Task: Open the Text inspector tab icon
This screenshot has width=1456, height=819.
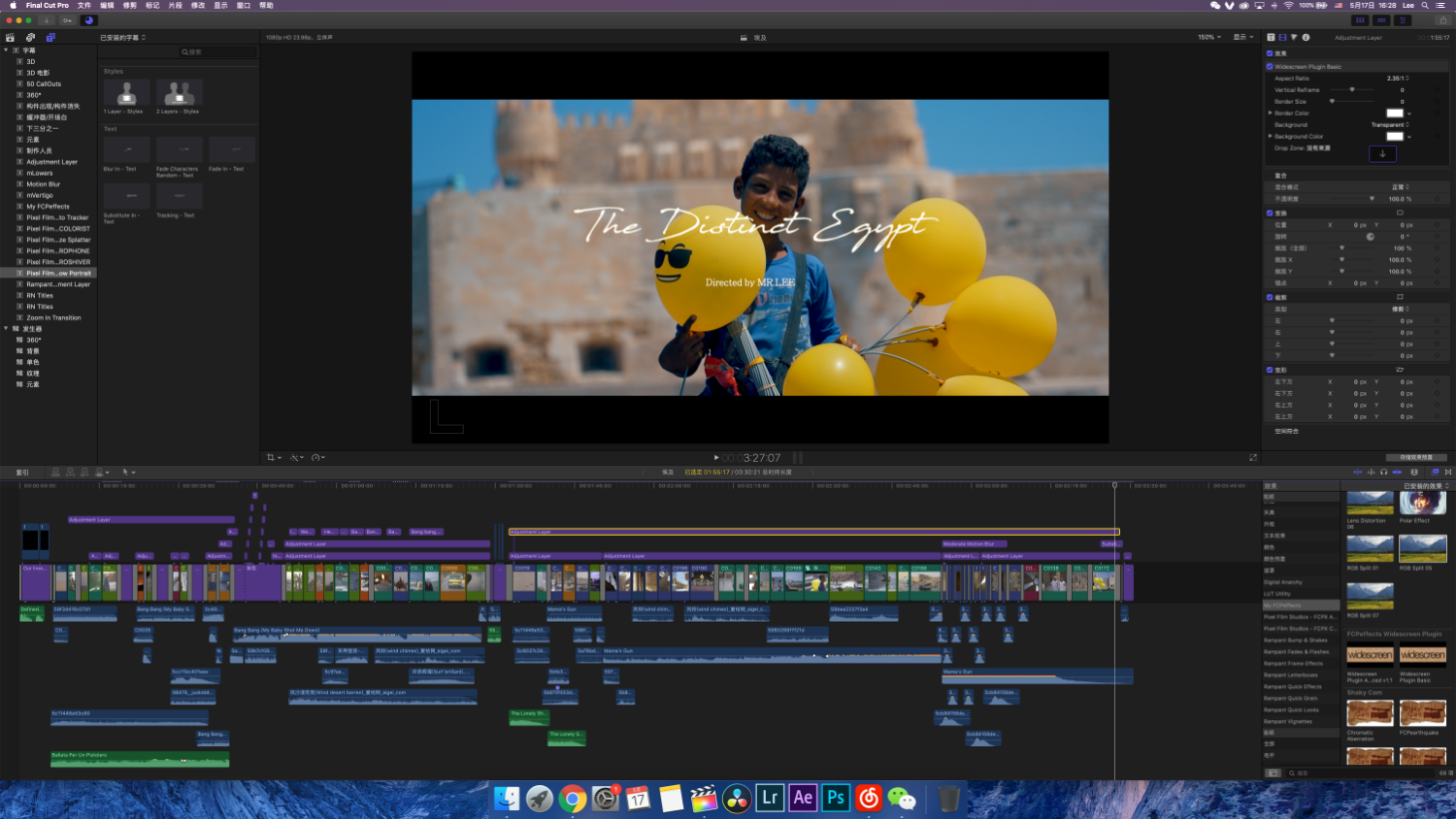Action: (1271, 38)
